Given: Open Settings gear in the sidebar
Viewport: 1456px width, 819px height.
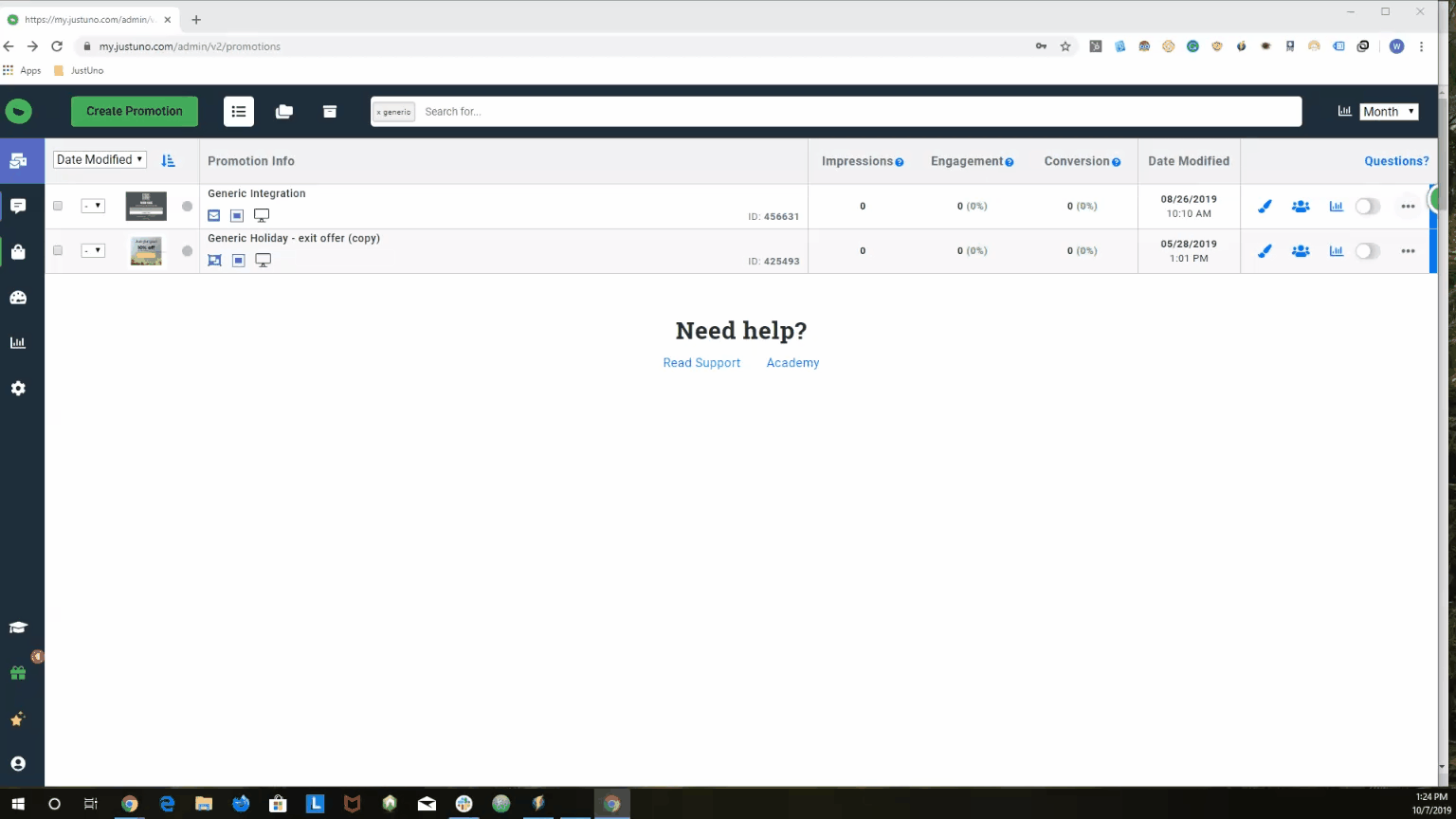Looking at the screenshot, I should 19,388.
